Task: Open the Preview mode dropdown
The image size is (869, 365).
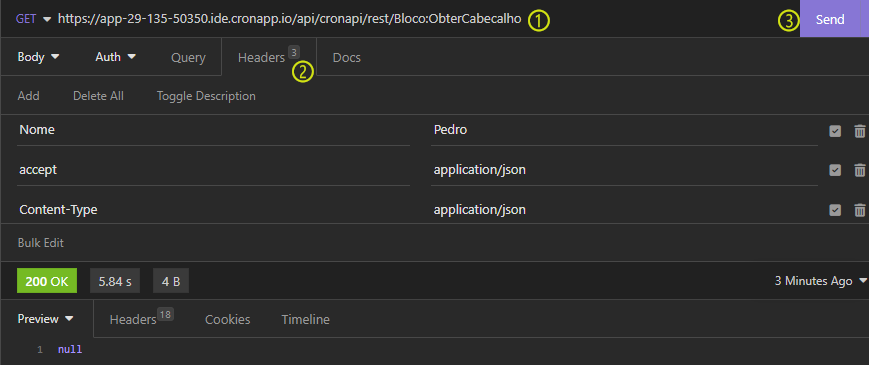Action: [x=45, y=319]
